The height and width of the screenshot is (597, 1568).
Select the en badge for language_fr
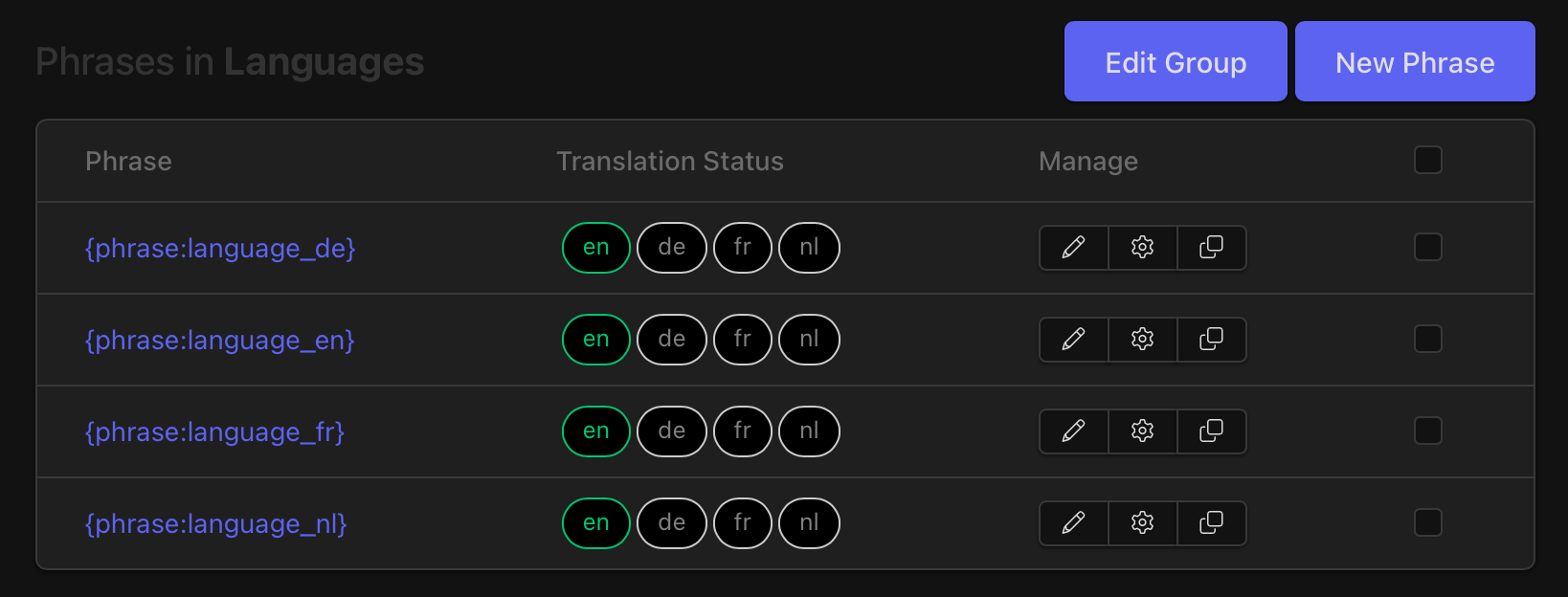[x=596, y=431]
